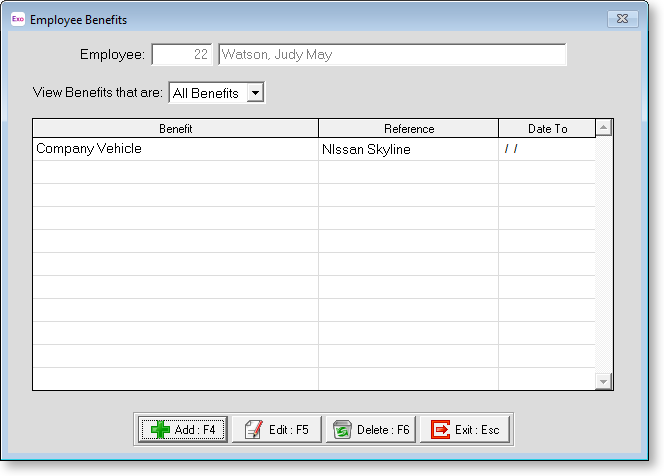
Task: Click the Reference column header
Action: click(x=408, y=128)
